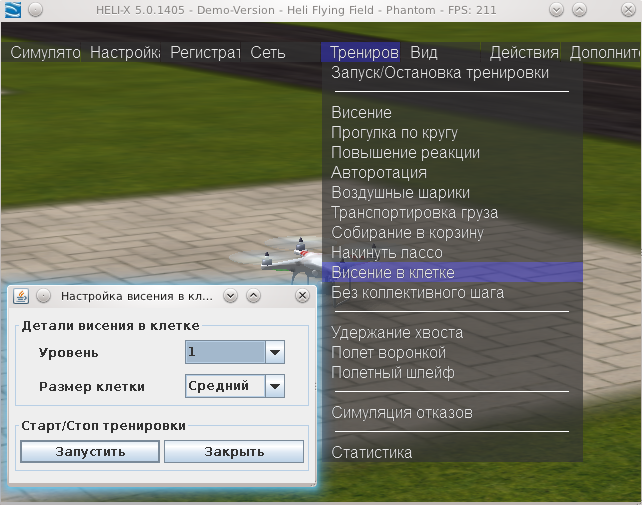Click the Закрыть button
The height and width of the screenshot is (505, 642).
coord(234,451)
